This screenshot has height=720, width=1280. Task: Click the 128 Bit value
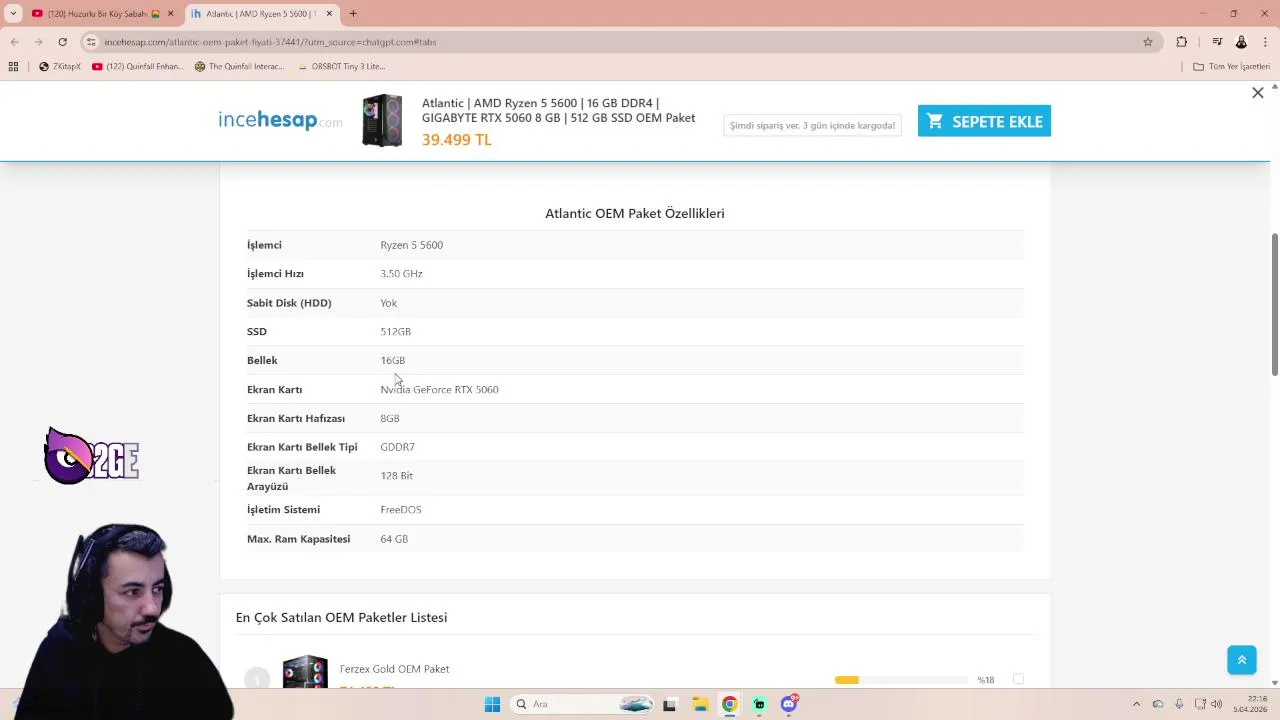396,476
